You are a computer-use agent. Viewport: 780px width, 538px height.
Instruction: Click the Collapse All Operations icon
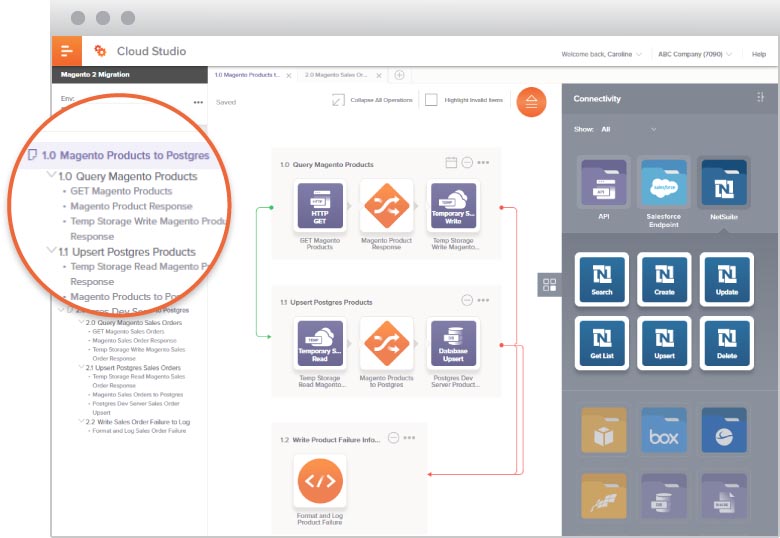(x=338, y=100)
